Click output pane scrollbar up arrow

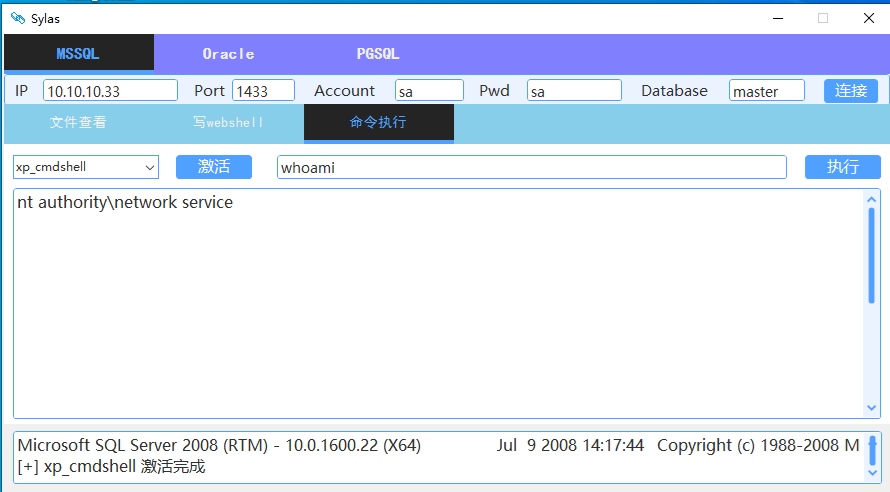pos(871,199)
